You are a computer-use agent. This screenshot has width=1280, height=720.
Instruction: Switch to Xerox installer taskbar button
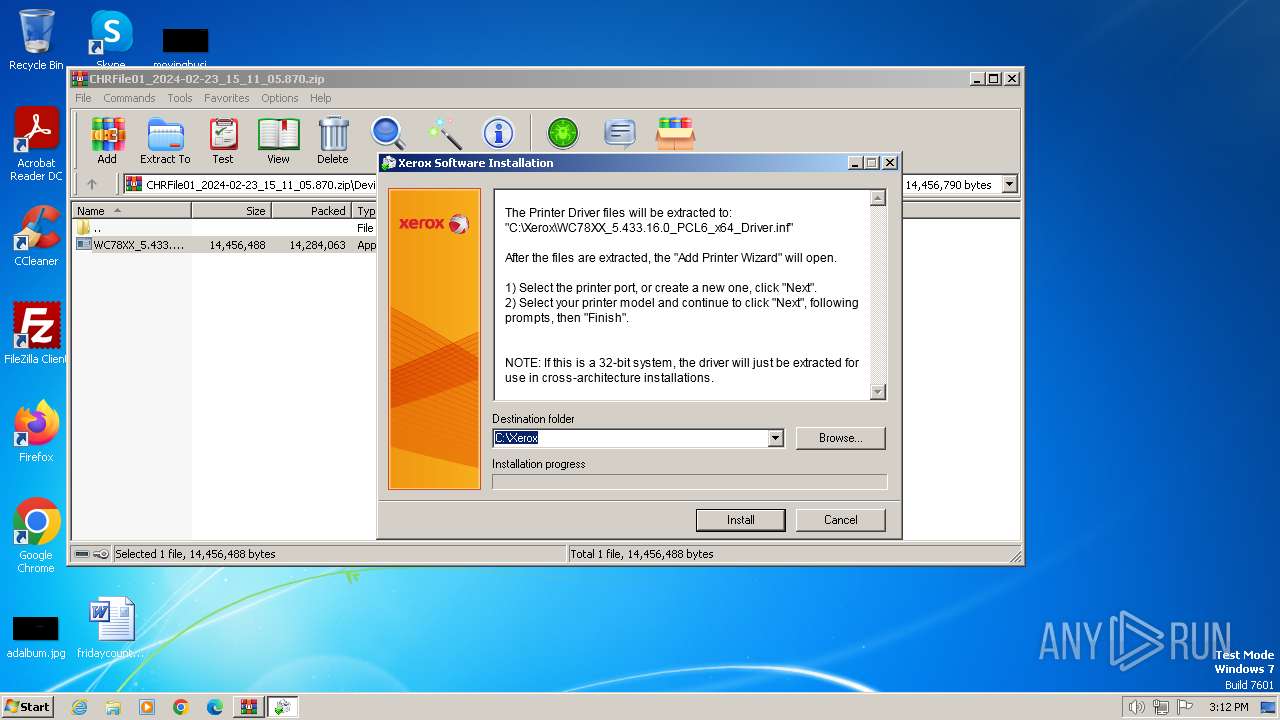pos(282,707)
